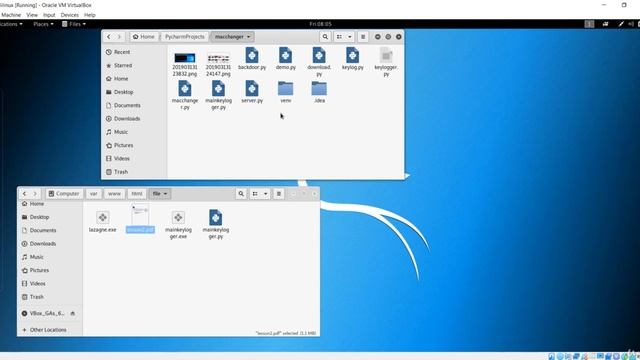Click Computer breadcrumb in file window
The width and height of the screenshot is (640, 360).
pyautogui.click(x=64, y=193)
